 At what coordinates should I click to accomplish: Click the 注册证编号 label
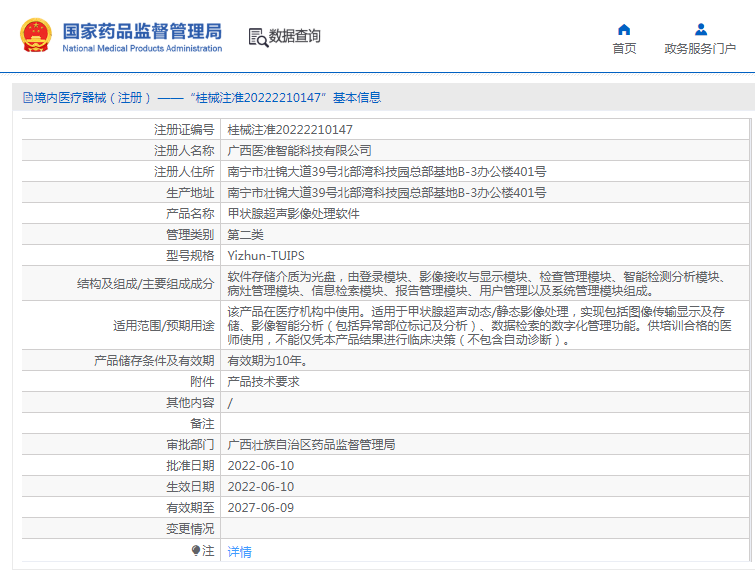pyautogui.click(x=184, y=130)
